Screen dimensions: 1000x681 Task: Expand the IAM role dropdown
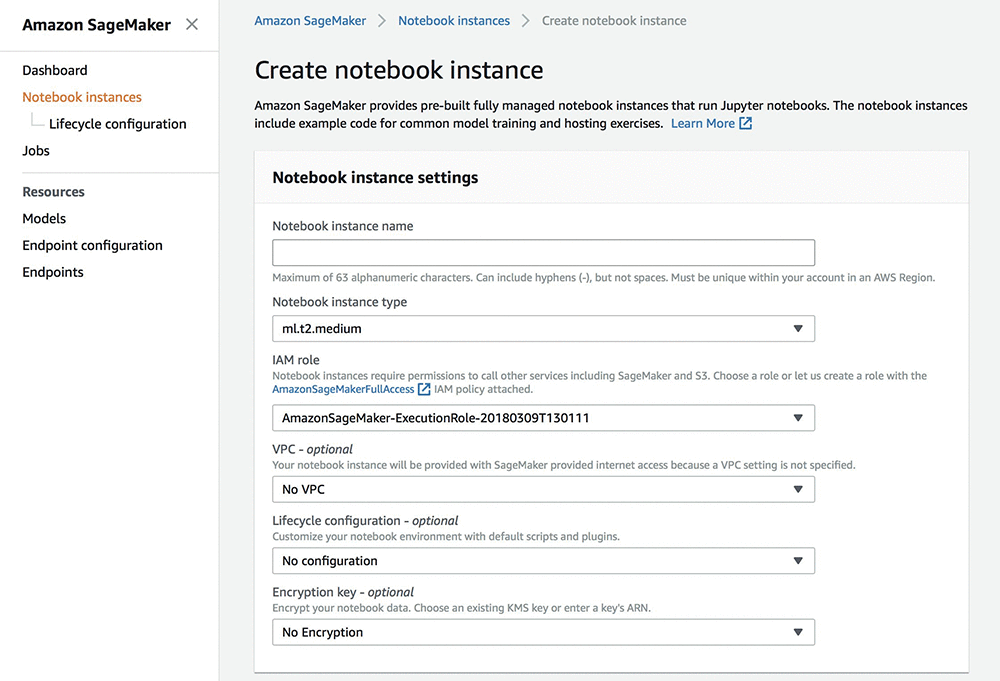[543, 418]
